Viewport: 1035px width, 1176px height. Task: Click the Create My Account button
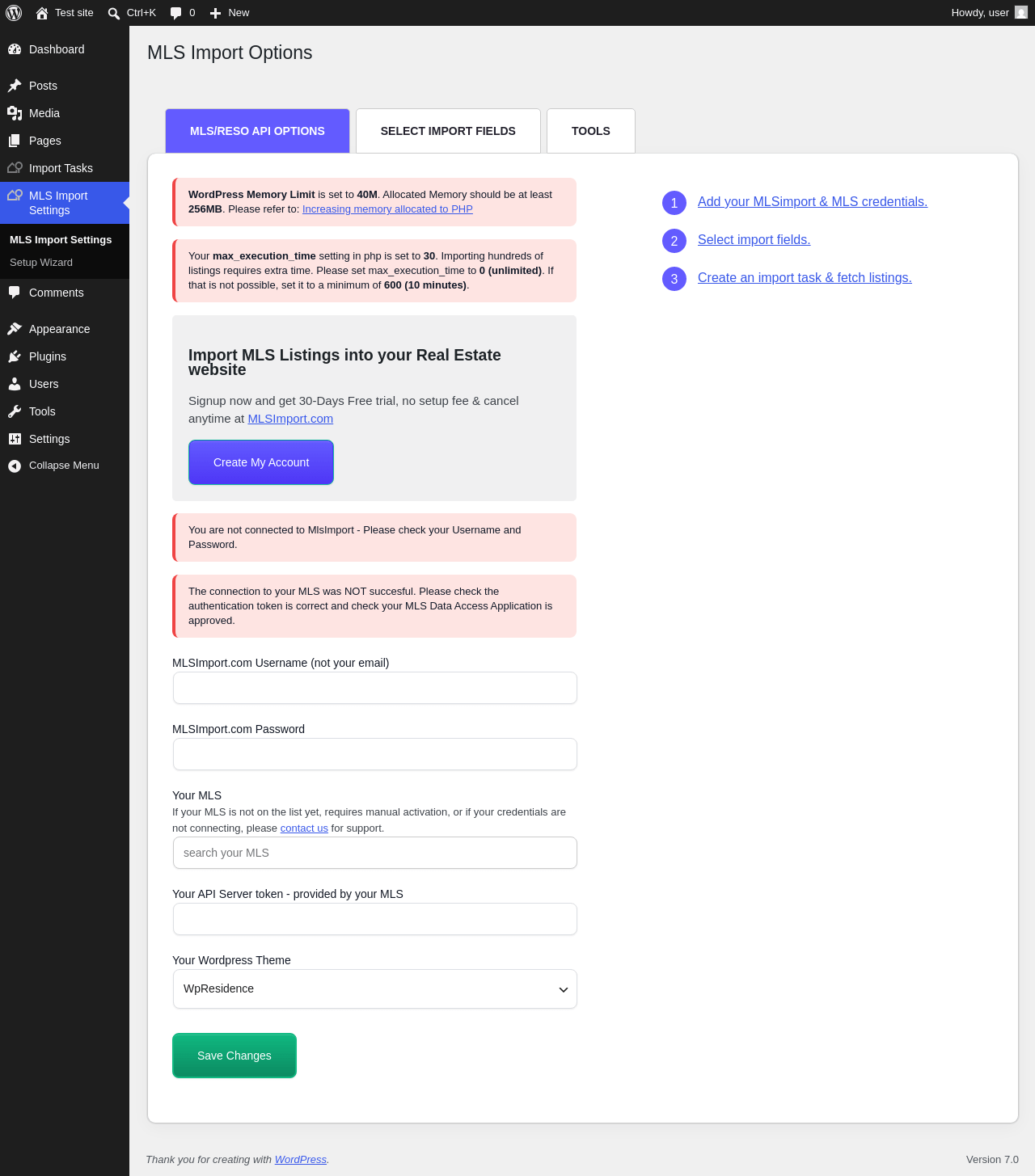[261, 462]
